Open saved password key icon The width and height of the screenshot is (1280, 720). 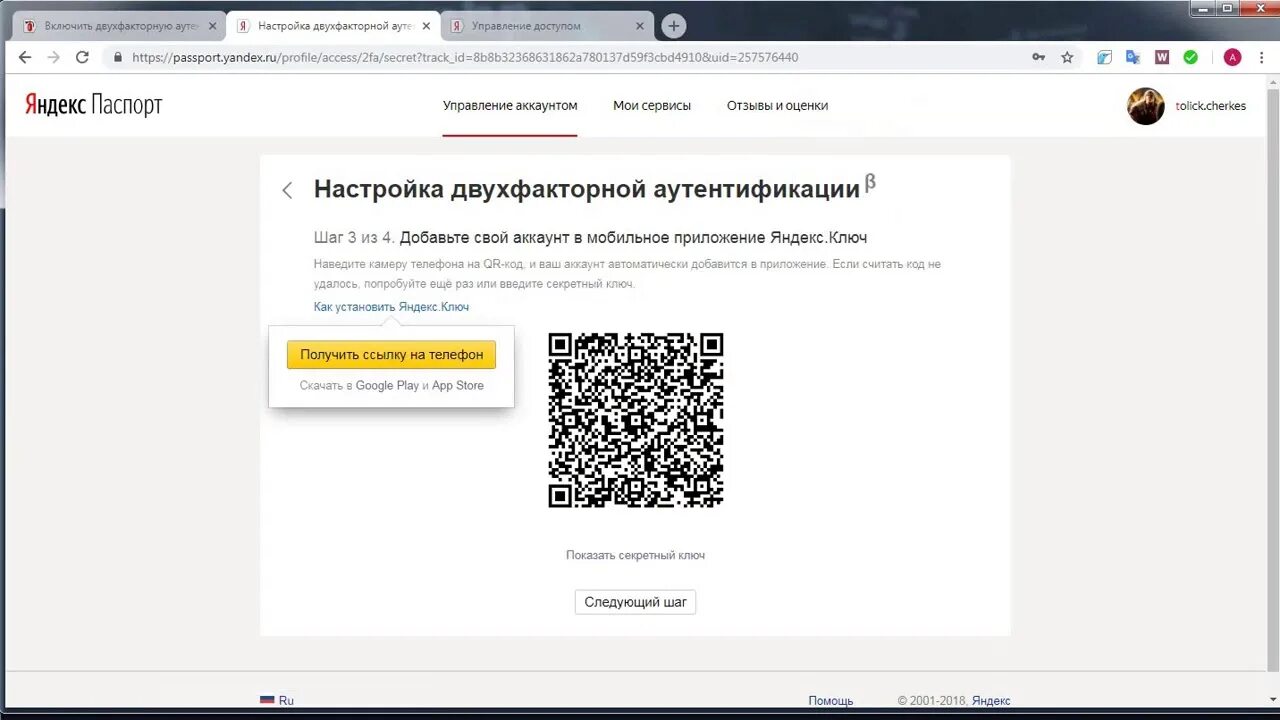[x=1039, y=57]
